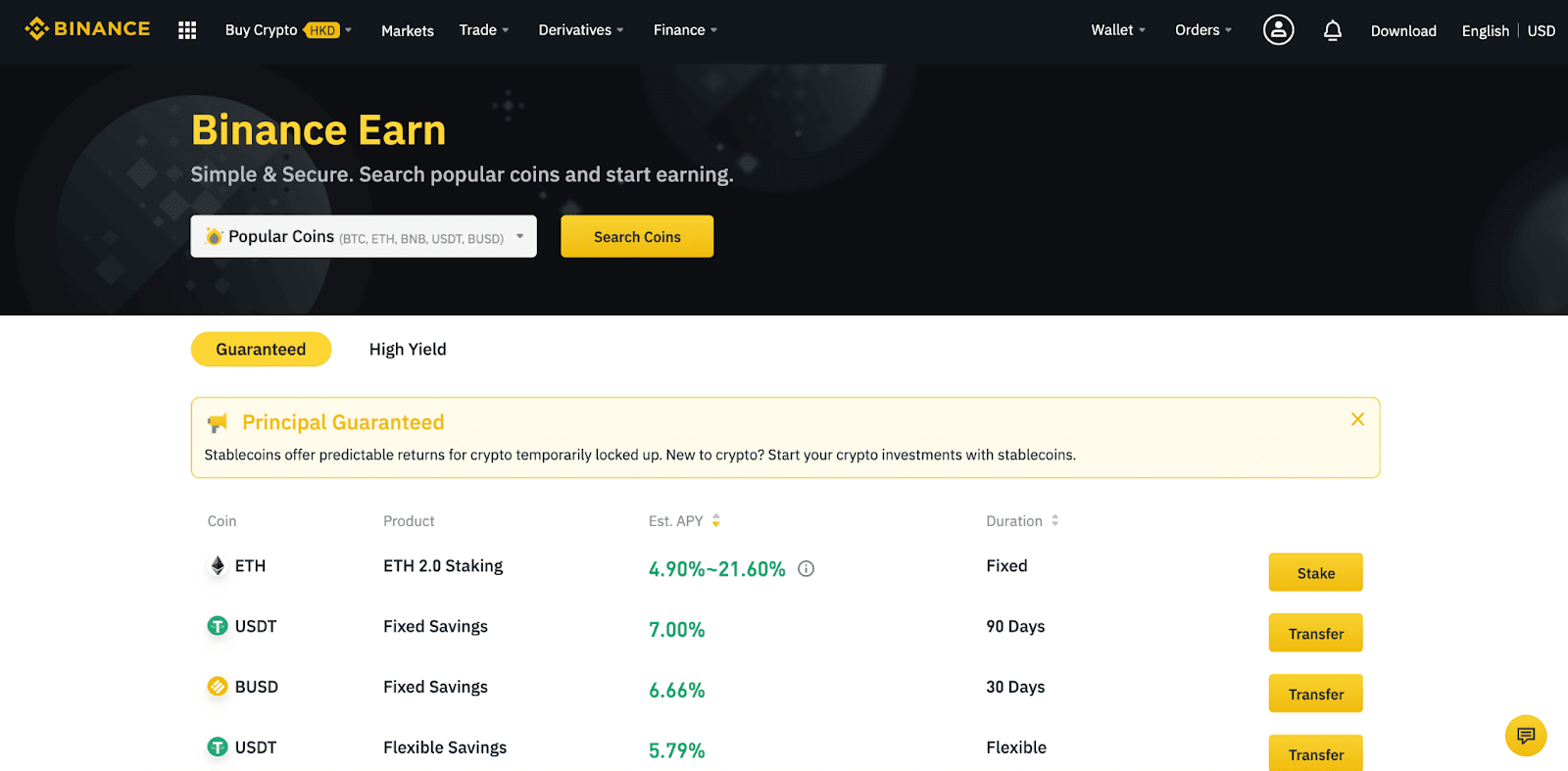Screen dimensions: 1568x771
Task: Change the USD currency setting
Action: pyautogui.click(x=1541, y=31)
